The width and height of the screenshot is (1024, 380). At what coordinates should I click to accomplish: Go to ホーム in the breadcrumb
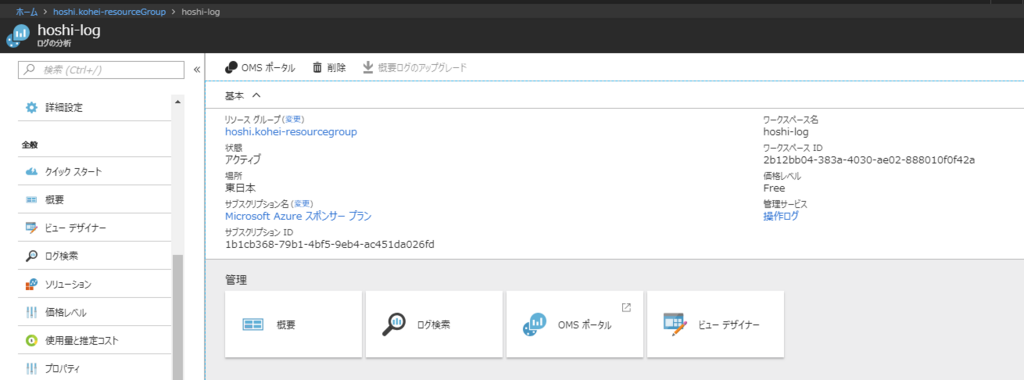tap(27, 12)
